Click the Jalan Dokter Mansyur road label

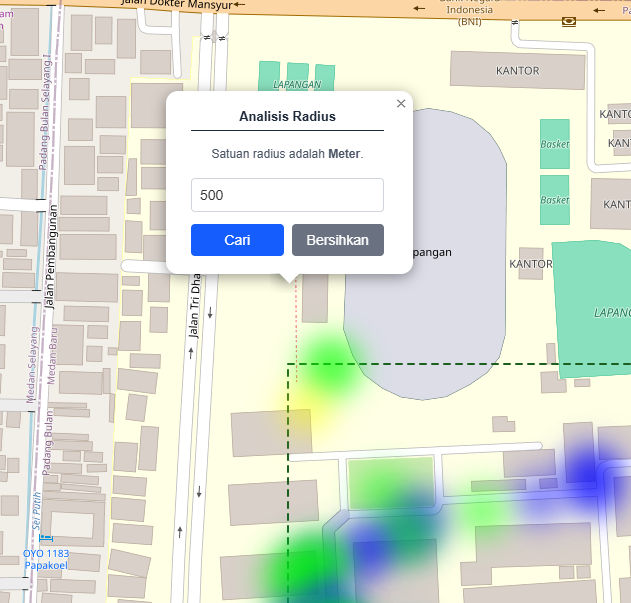[x=177, y=4]
